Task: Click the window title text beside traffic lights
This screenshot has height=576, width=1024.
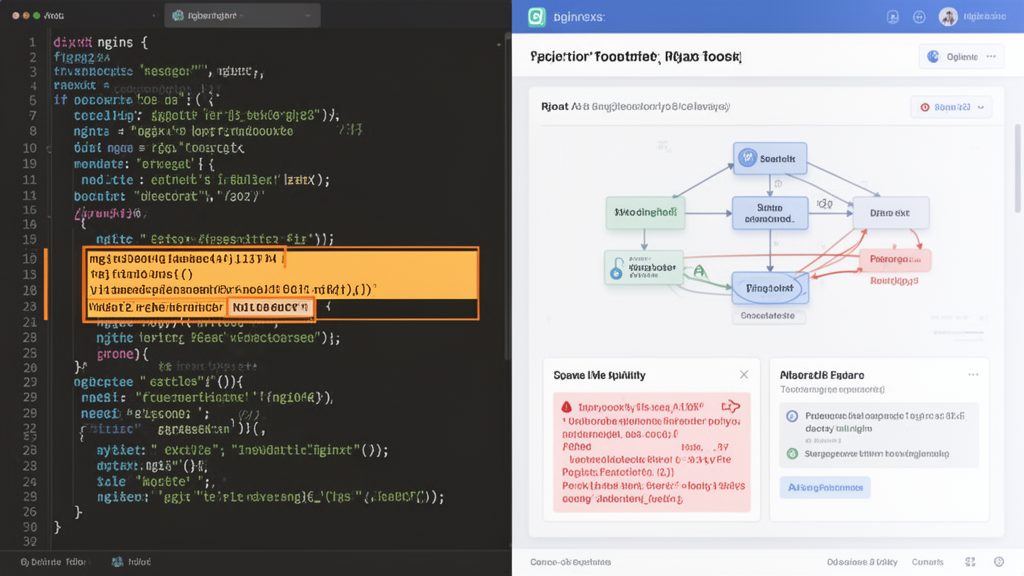Action: [54, 15]
